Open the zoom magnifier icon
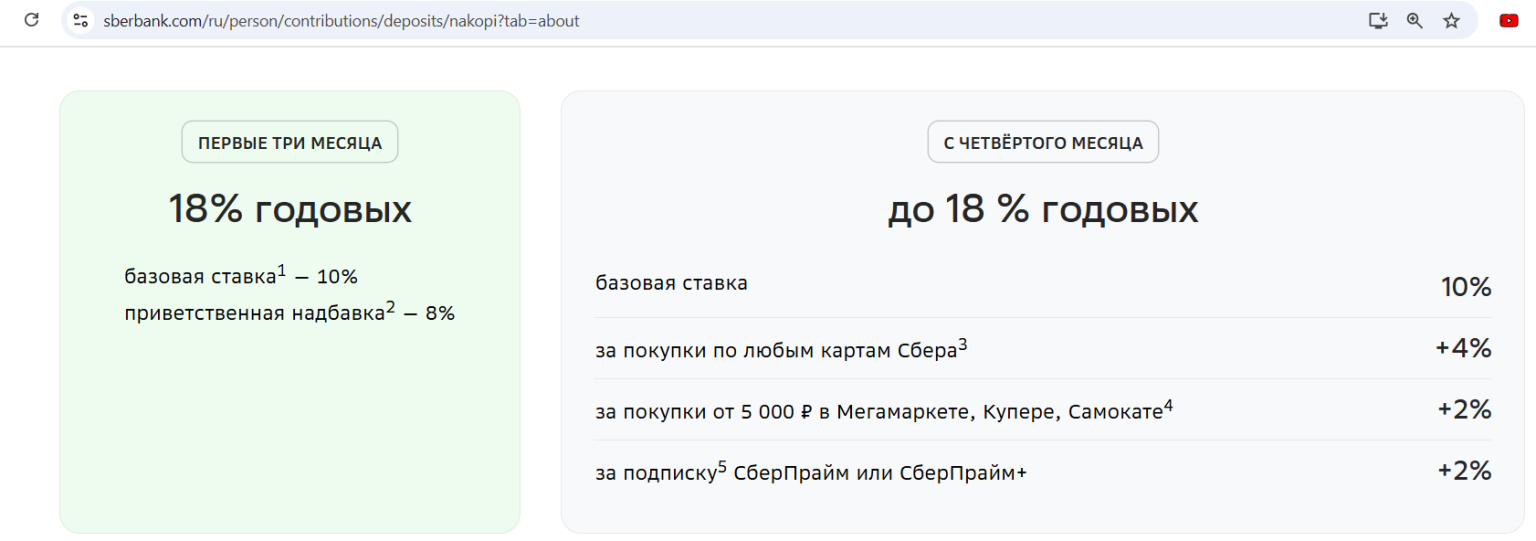 [1414, 20]
